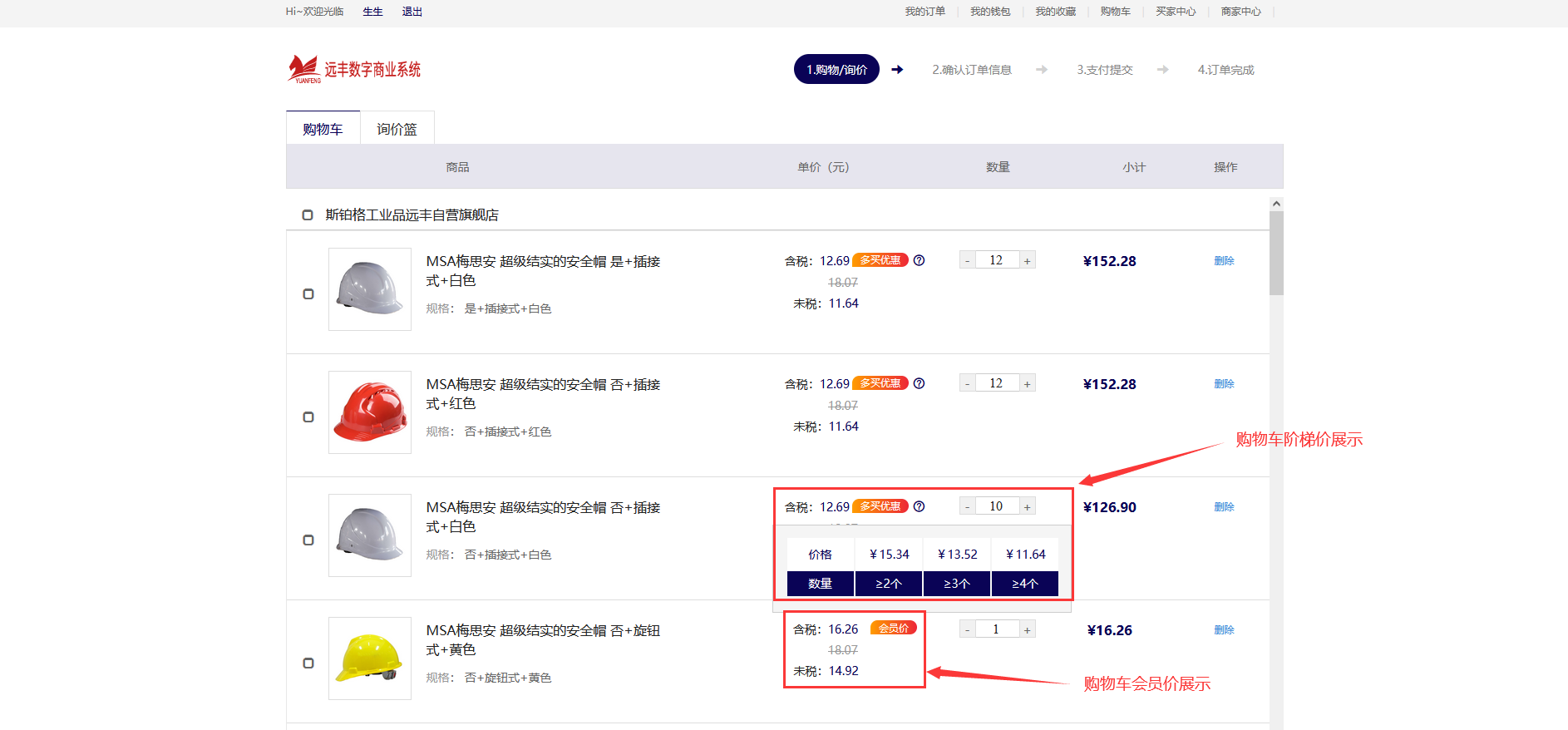Click the ¥15.34 tier price cell
The height and width of the screenshot is (730, 1568).
point(889,555)
